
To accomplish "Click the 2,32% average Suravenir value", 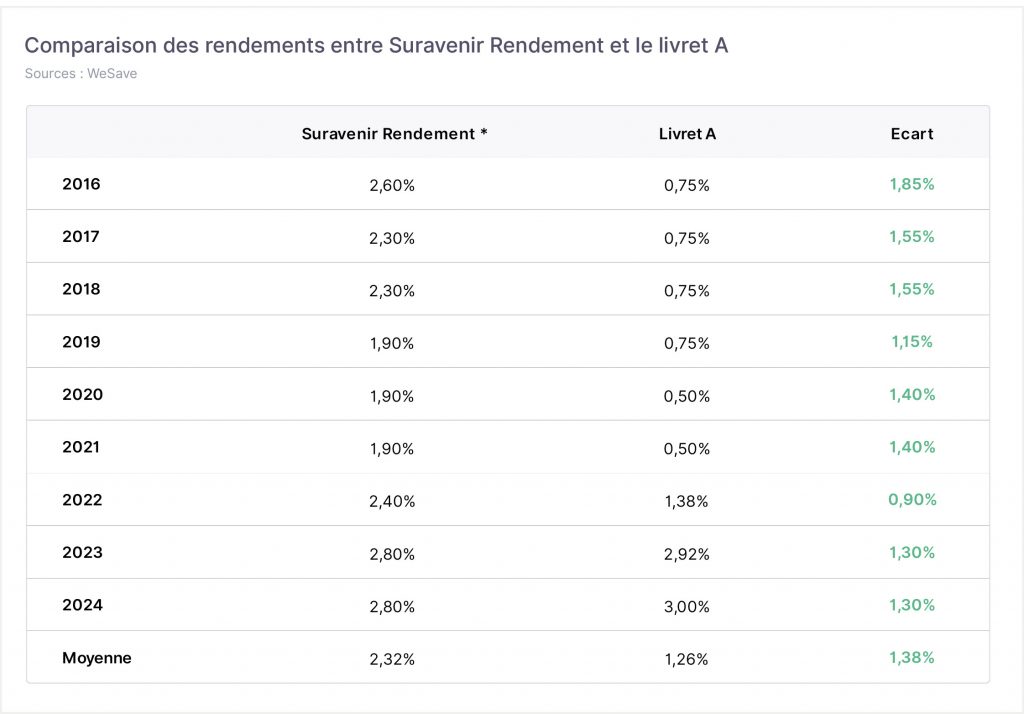I will [392, 659].
